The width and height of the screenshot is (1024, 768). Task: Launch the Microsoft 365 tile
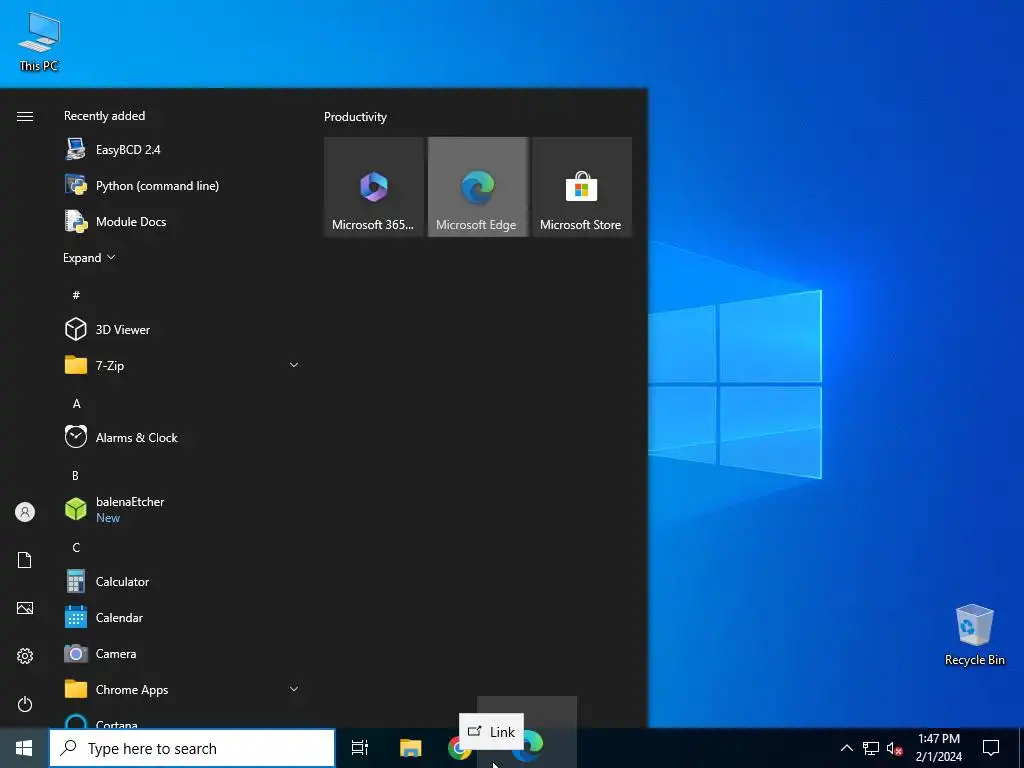point(374,187)
